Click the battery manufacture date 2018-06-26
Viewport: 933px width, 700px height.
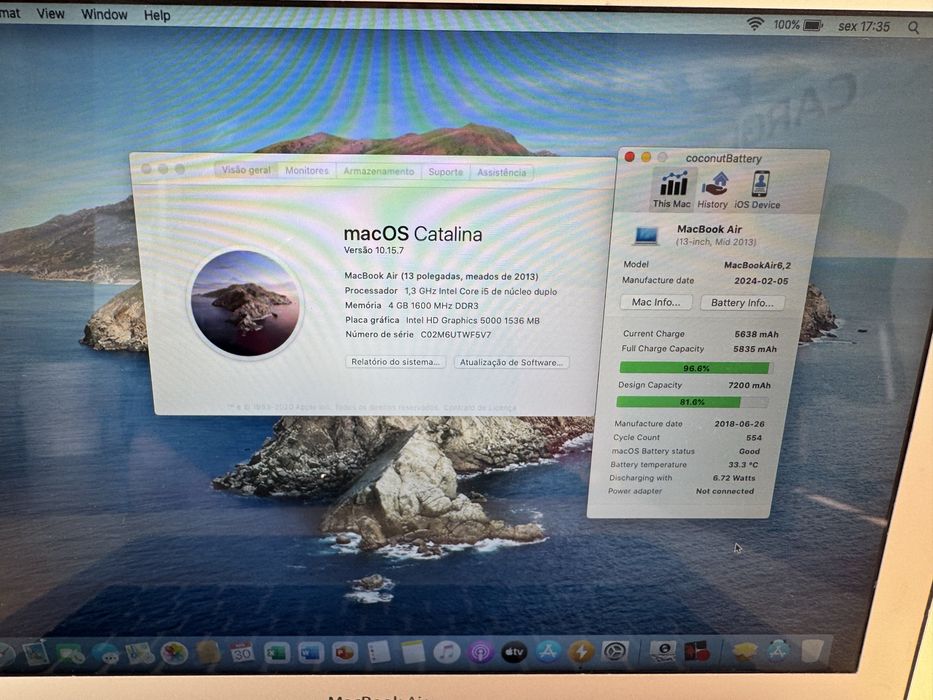tap(739, 424)
